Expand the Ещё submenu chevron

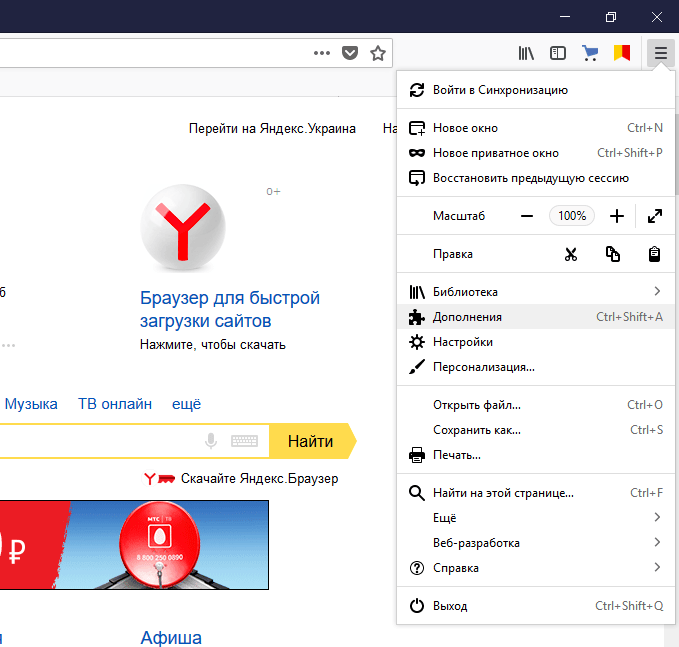657,518
